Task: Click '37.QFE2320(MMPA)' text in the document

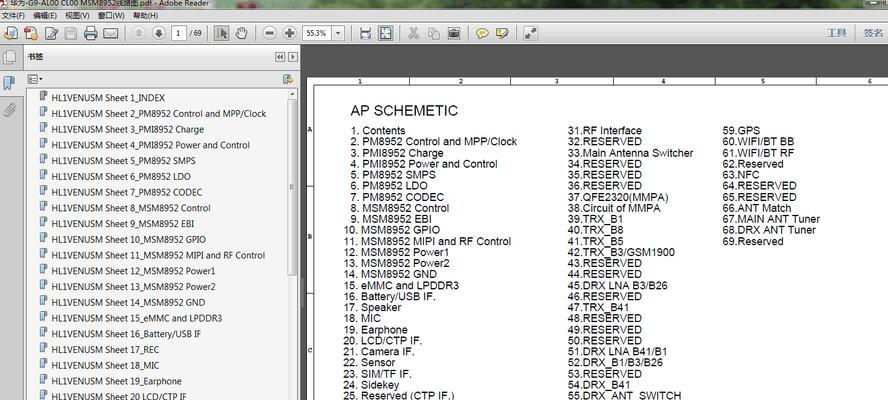Action: pyautogui.click(x=618, y=197)
